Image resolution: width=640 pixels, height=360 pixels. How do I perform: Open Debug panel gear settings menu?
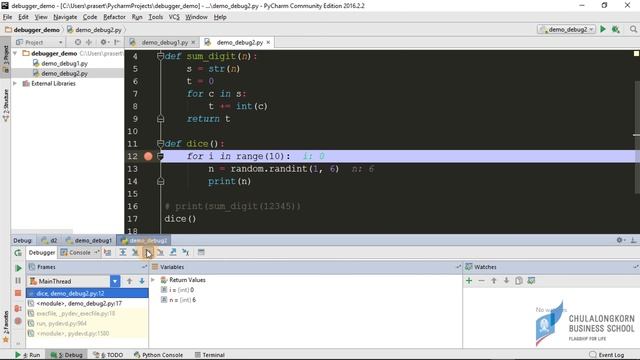[620, 240]
